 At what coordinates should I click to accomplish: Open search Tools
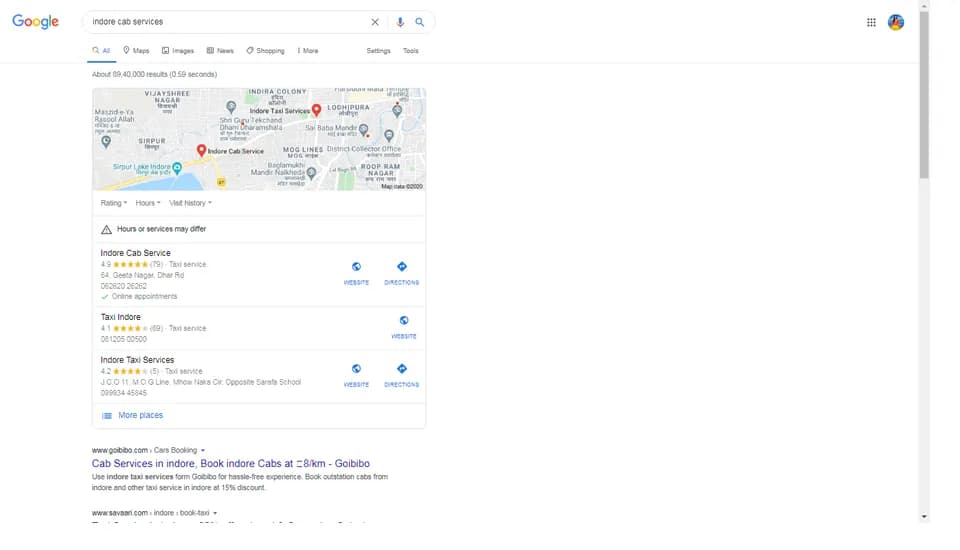click(411, 51)
